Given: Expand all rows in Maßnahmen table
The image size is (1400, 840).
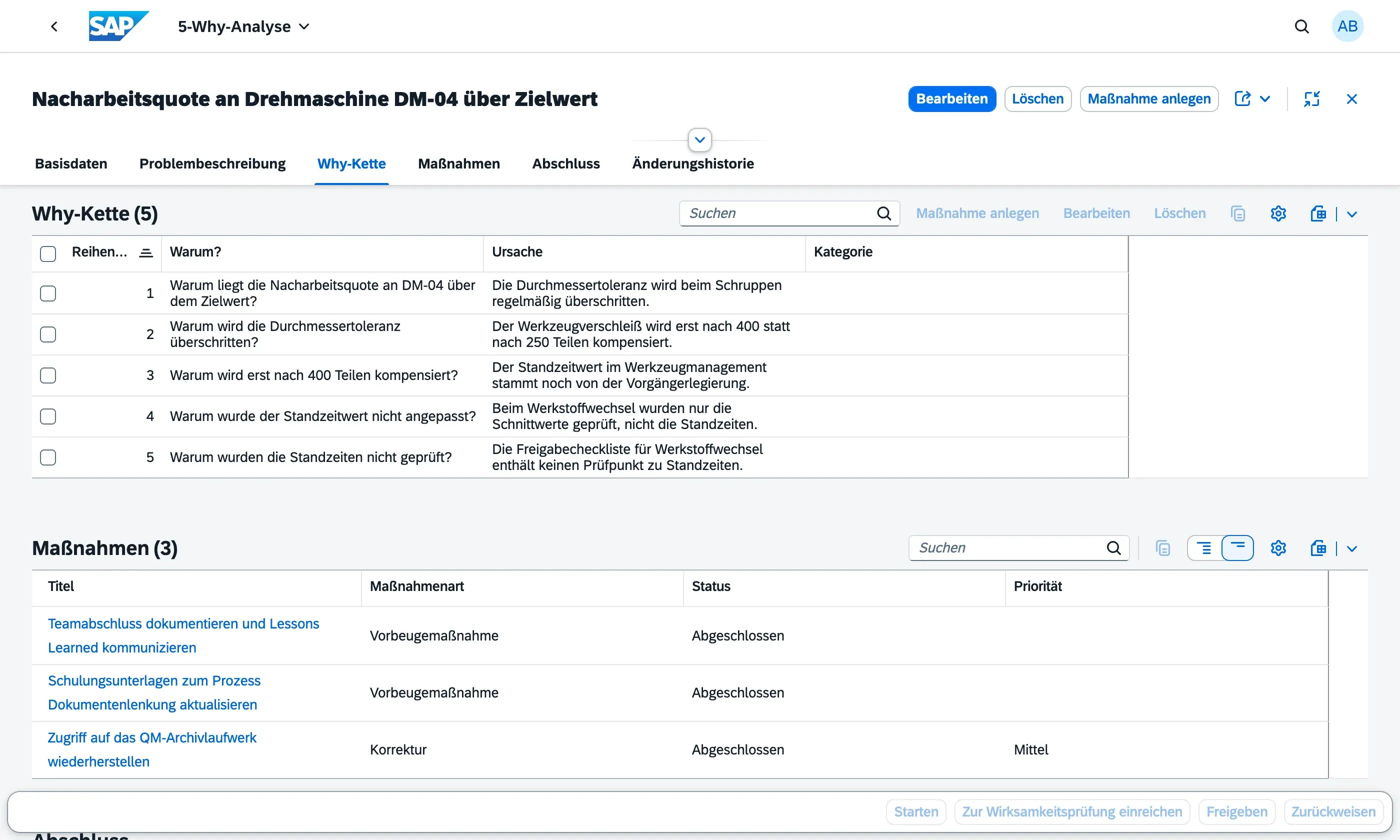Looking at the screenshot, I should pyautogui.click(x=1204, y=548).
